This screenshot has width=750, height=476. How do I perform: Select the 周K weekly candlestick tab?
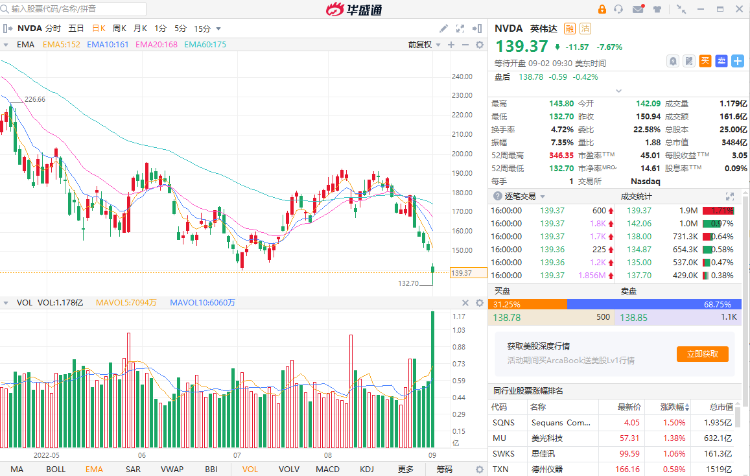pyautogui.click(x=120, y=29)
